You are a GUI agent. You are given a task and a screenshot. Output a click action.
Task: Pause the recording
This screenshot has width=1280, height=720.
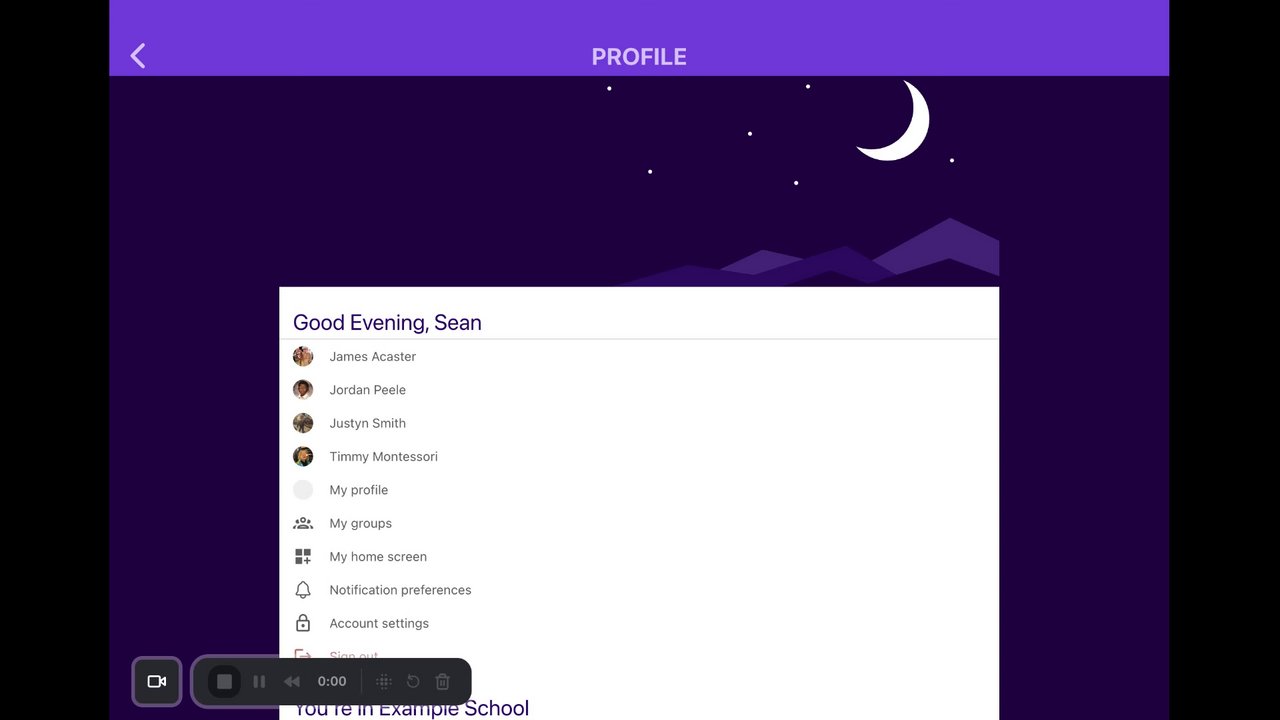[x=259, y=681]
